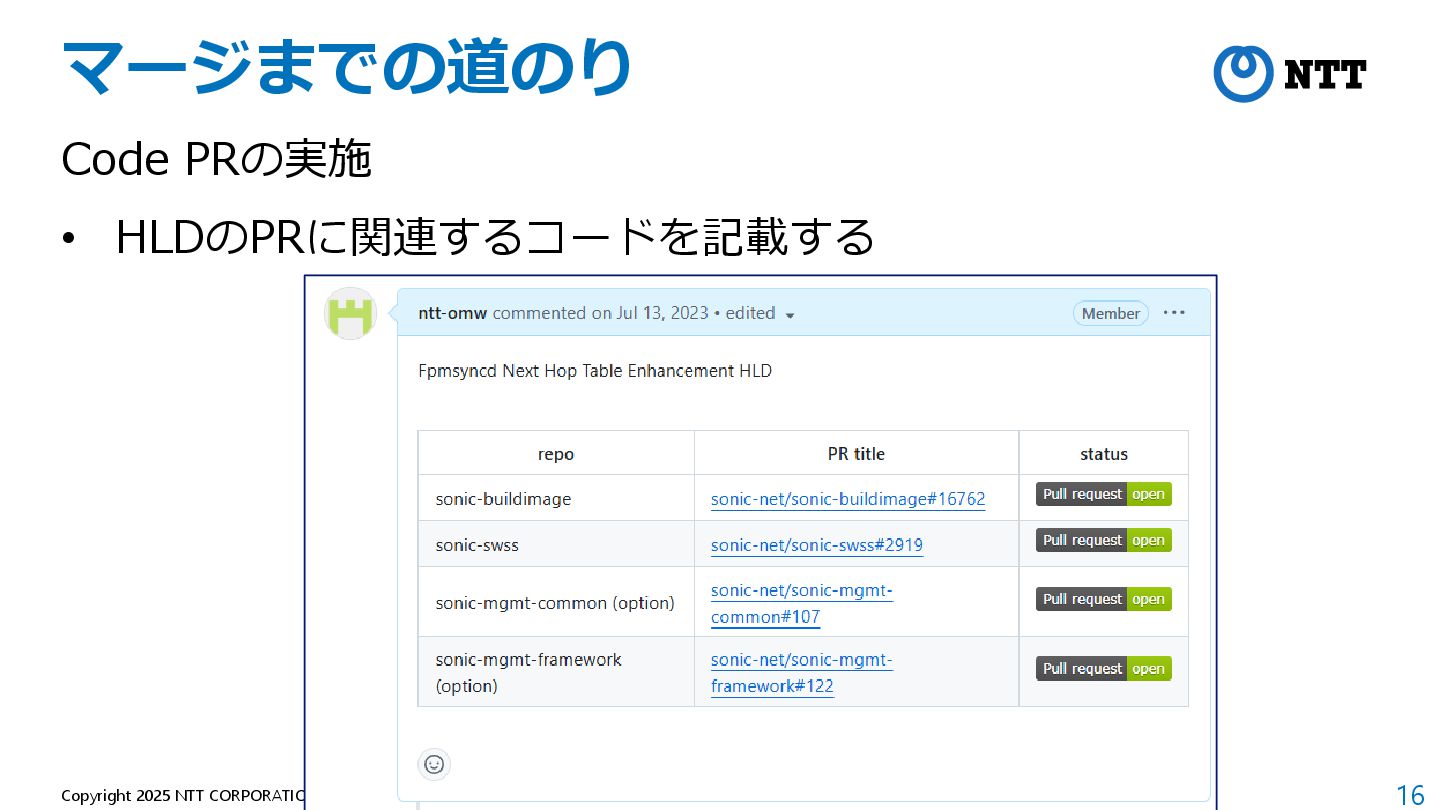The width and height of the screenshot is (1440, 810).
Task: Click the ntt-omw user avatar
Action: 350,313
